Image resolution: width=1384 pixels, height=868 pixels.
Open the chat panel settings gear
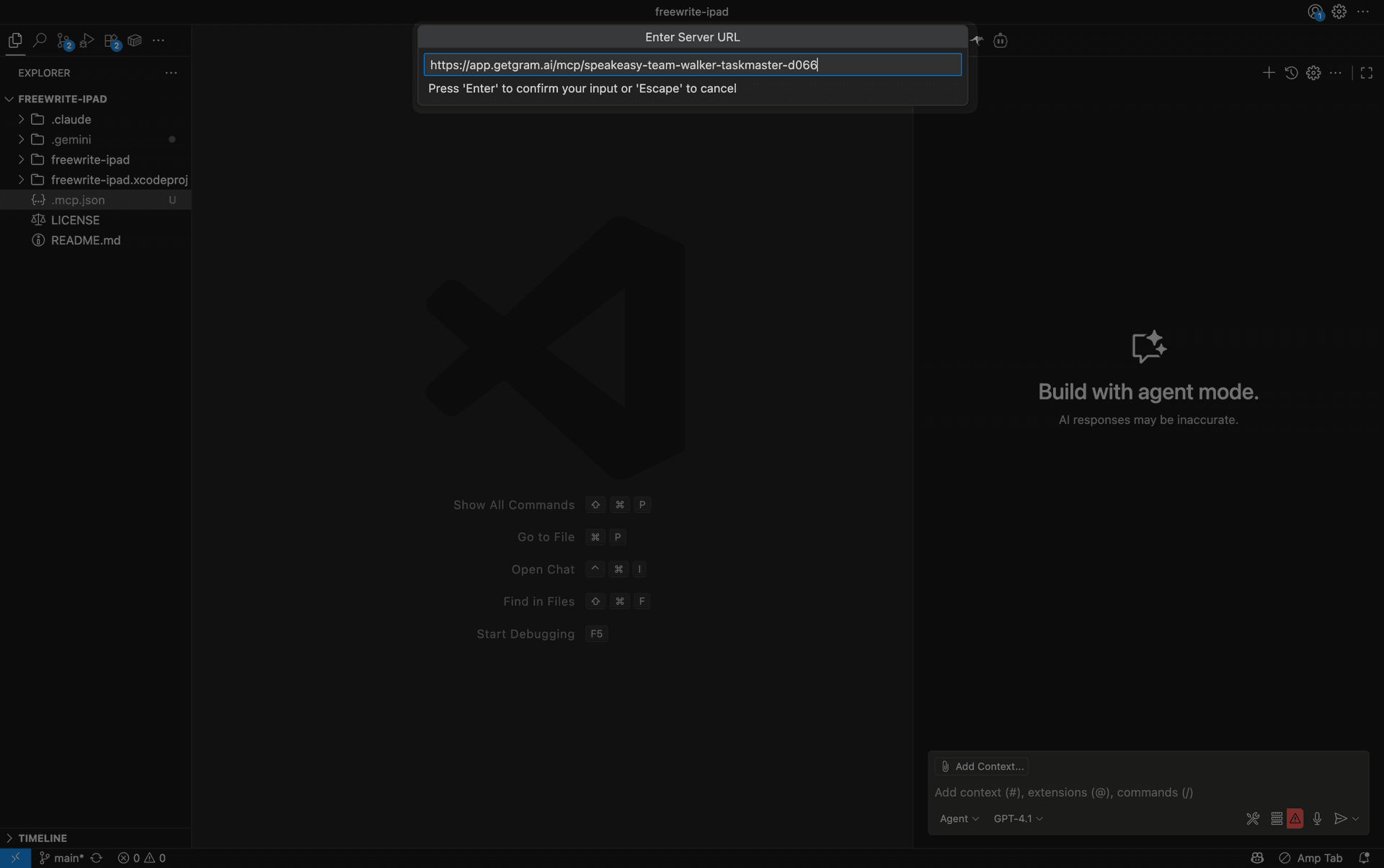[x=1313, y=72]
